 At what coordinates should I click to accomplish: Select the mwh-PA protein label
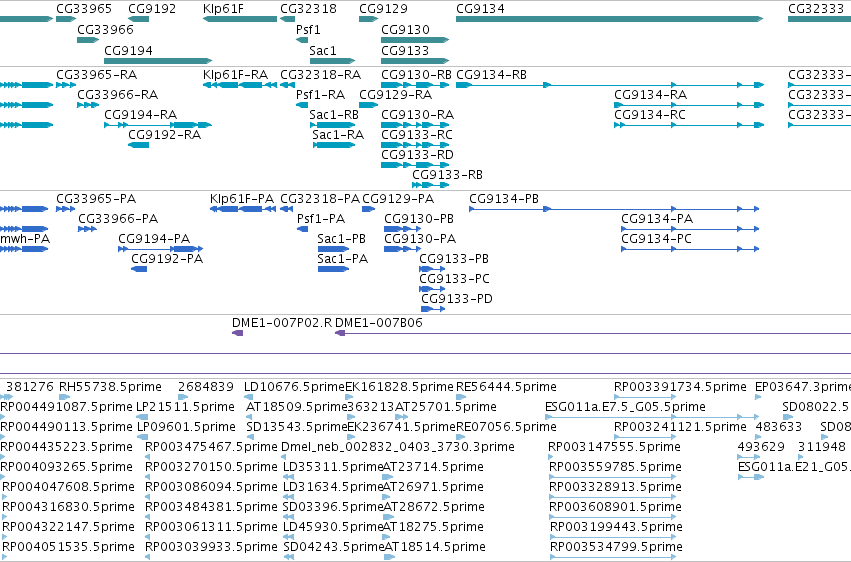(x=25, y=239)
